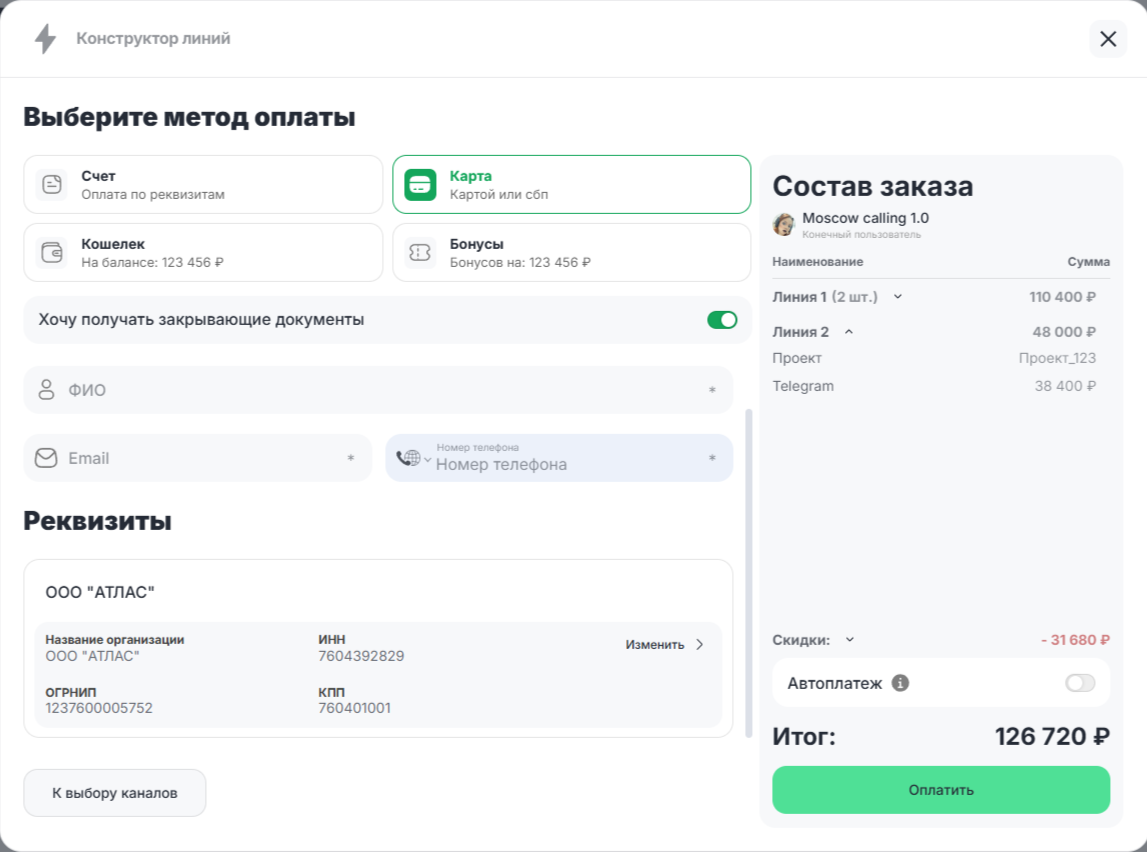Screen dimensions: 1147x852
Task: Click the green card icon
Action: [x=420, y=185]
